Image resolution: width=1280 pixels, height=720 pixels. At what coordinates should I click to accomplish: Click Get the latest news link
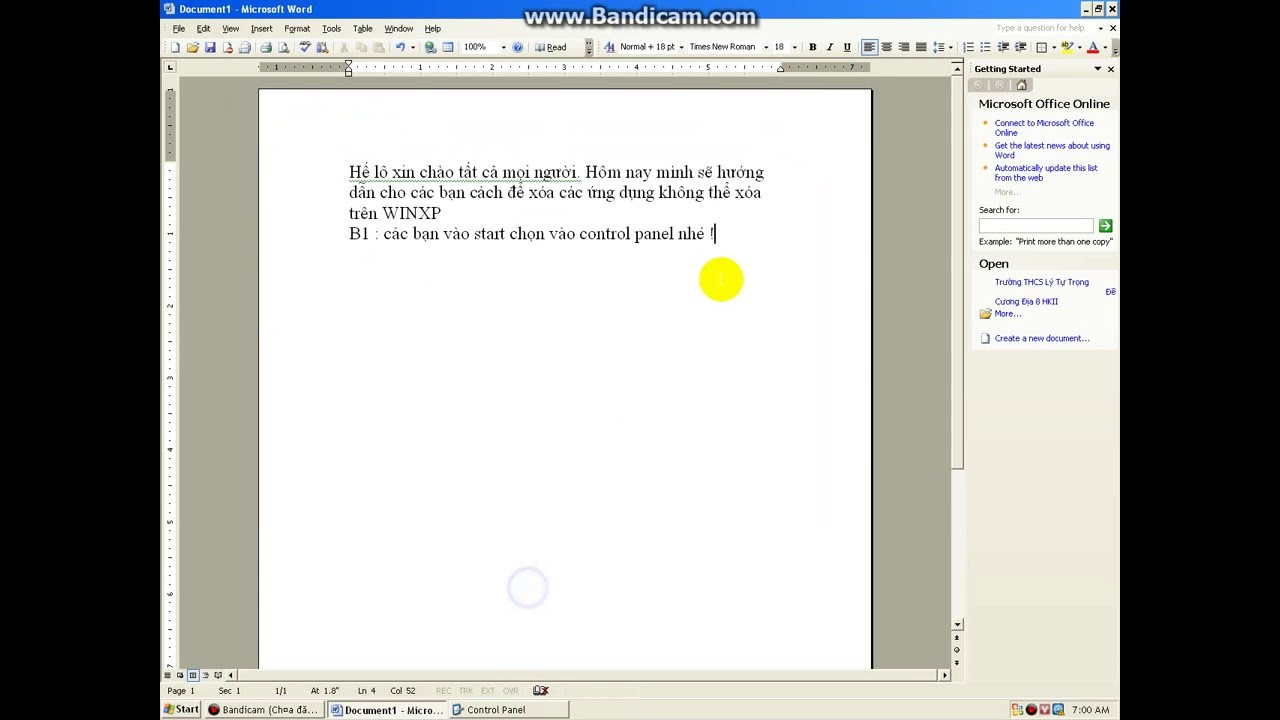(1052, 150)
